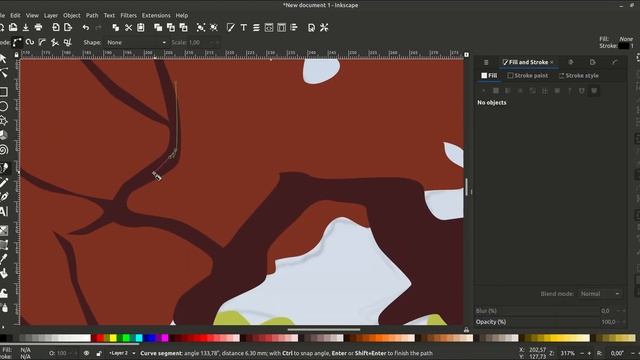Select the 3D box tool
Viewport: 640px width, 360px height.
(4, 135)
